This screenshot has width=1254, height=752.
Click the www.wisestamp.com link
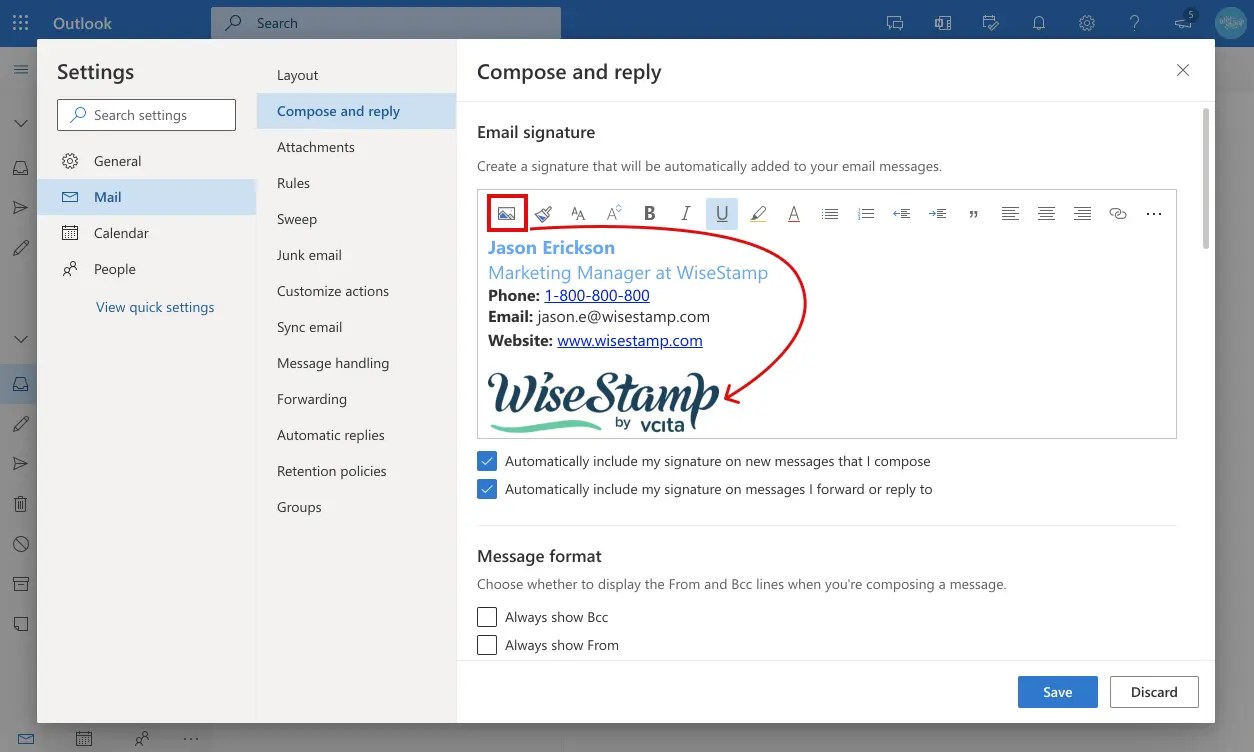[630, 340]
